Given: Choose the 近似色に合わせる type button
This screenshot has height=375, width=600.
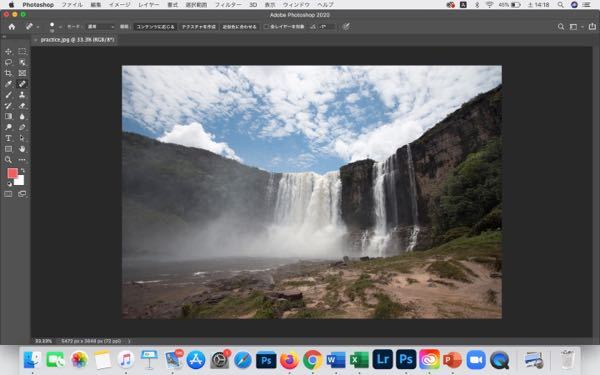Looking at the screenshot, I should [240, 27].
